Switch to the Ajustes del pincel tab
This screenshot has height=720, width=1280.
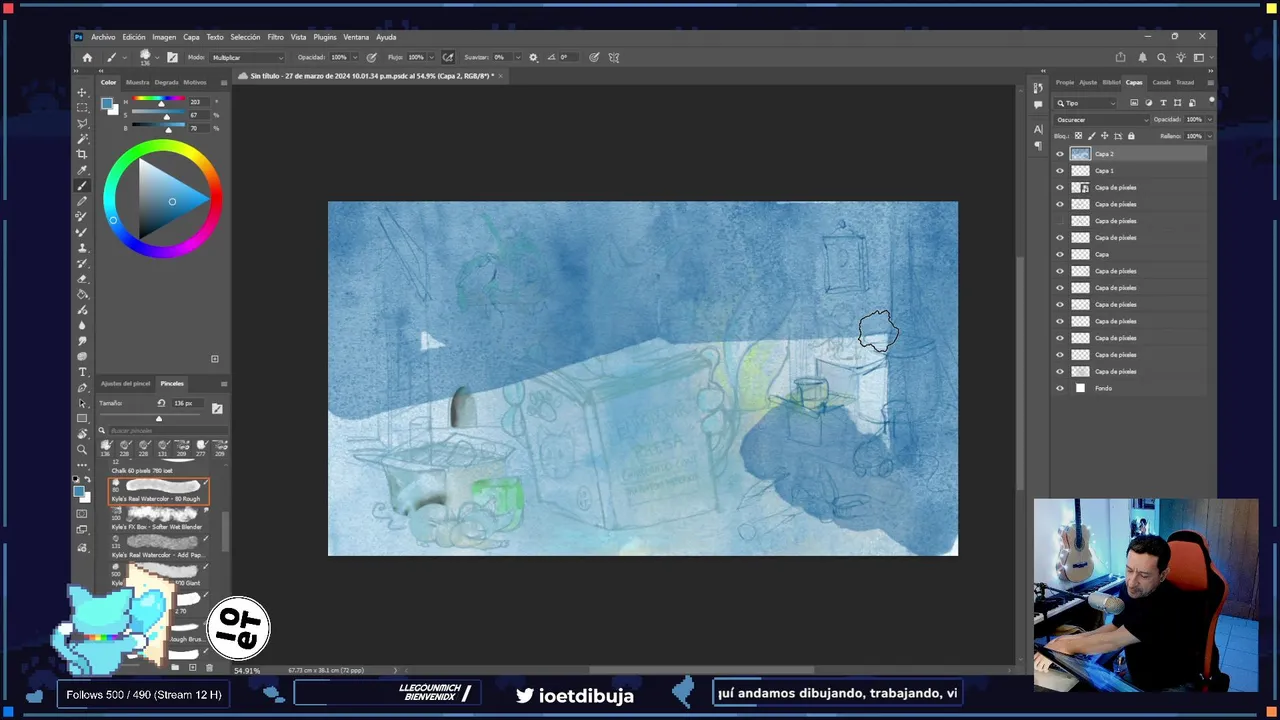point(125,383)
